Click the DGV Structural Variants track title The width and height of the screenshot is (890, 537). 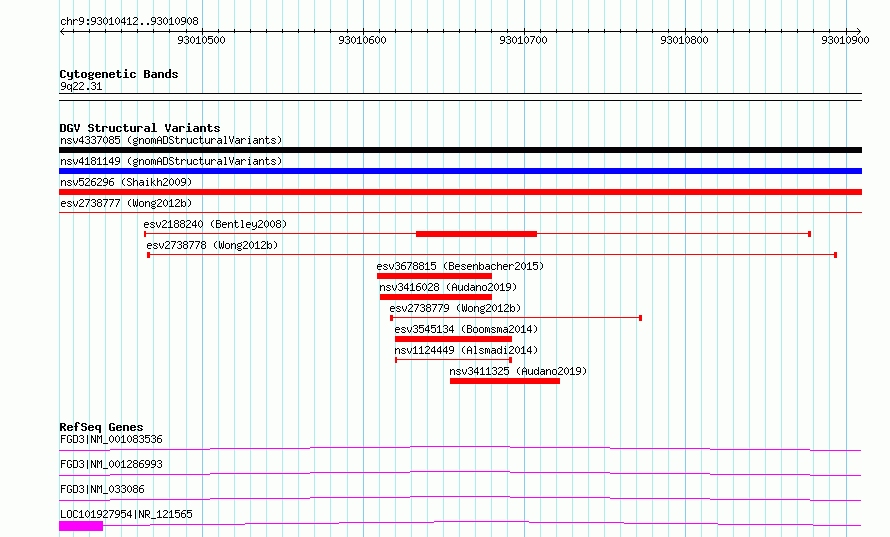coord(140,128)
